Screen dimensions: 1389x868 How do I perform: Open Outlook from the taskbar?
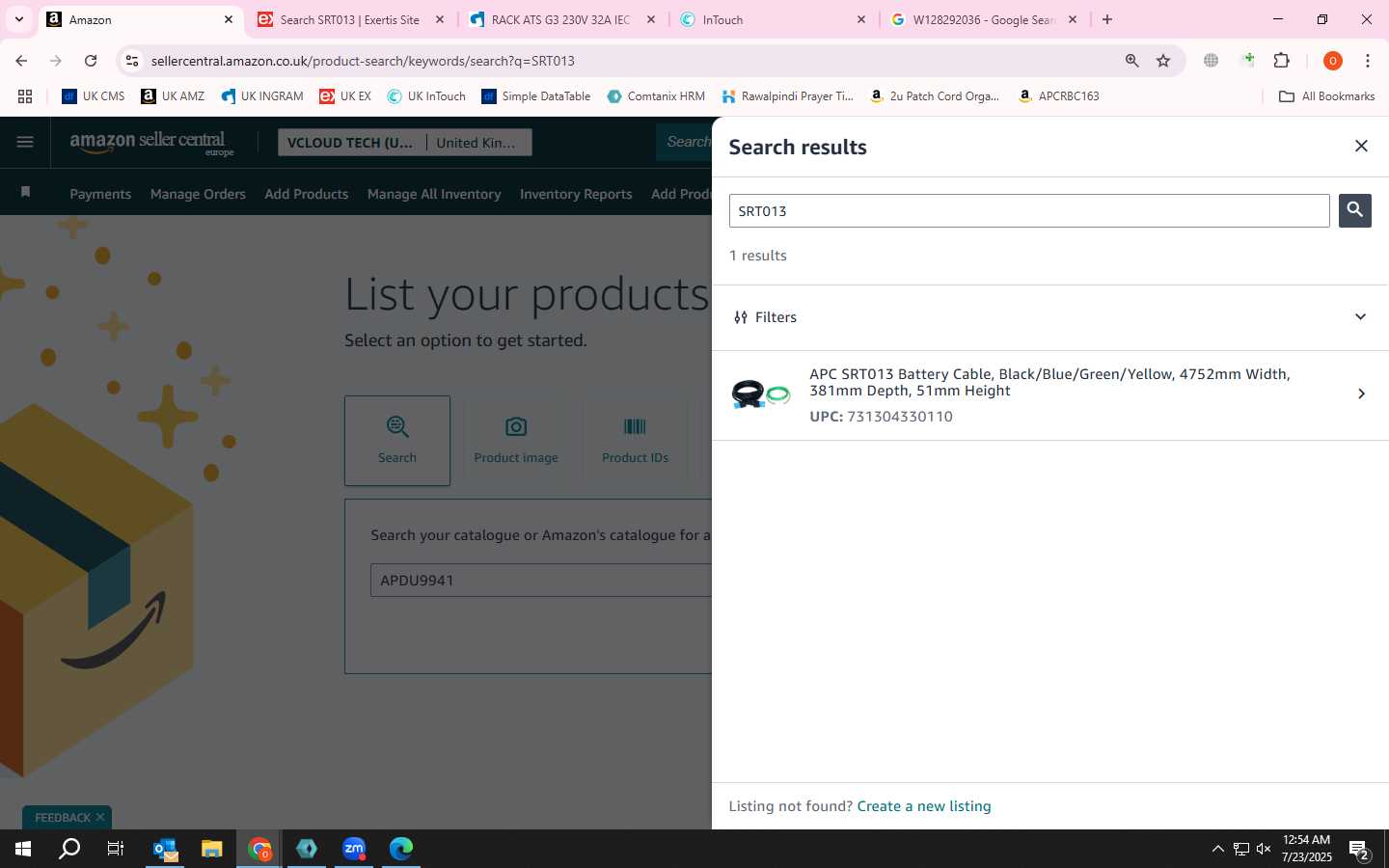point(165,849)
